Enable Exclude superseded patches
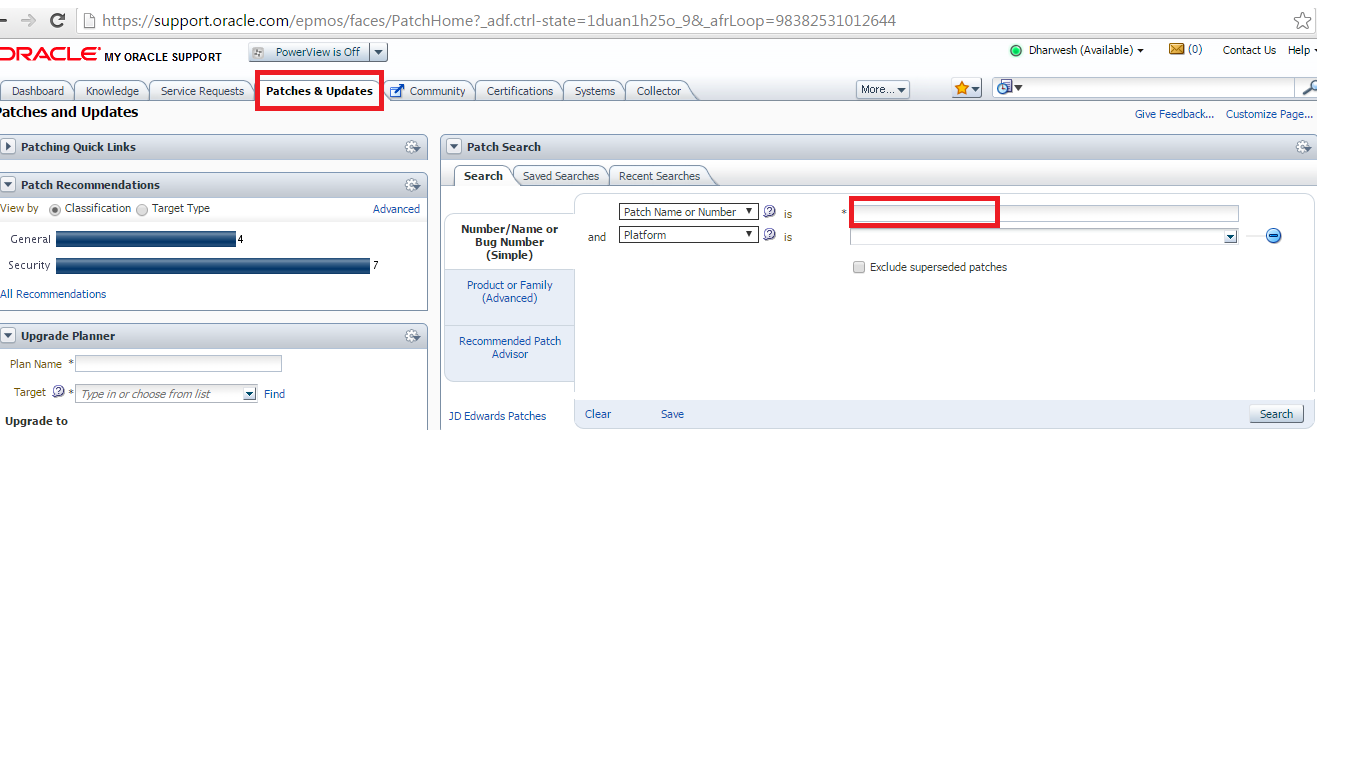 (x=859, y=267)
